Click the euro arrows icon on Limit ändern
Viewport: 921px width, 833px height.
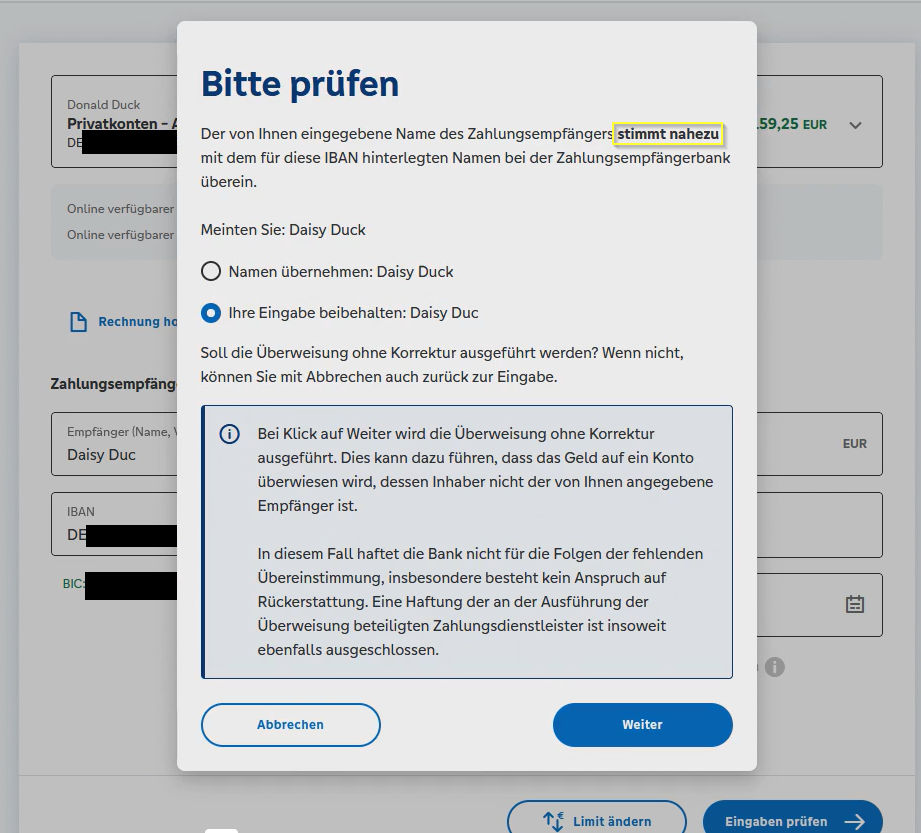[554, 821]
